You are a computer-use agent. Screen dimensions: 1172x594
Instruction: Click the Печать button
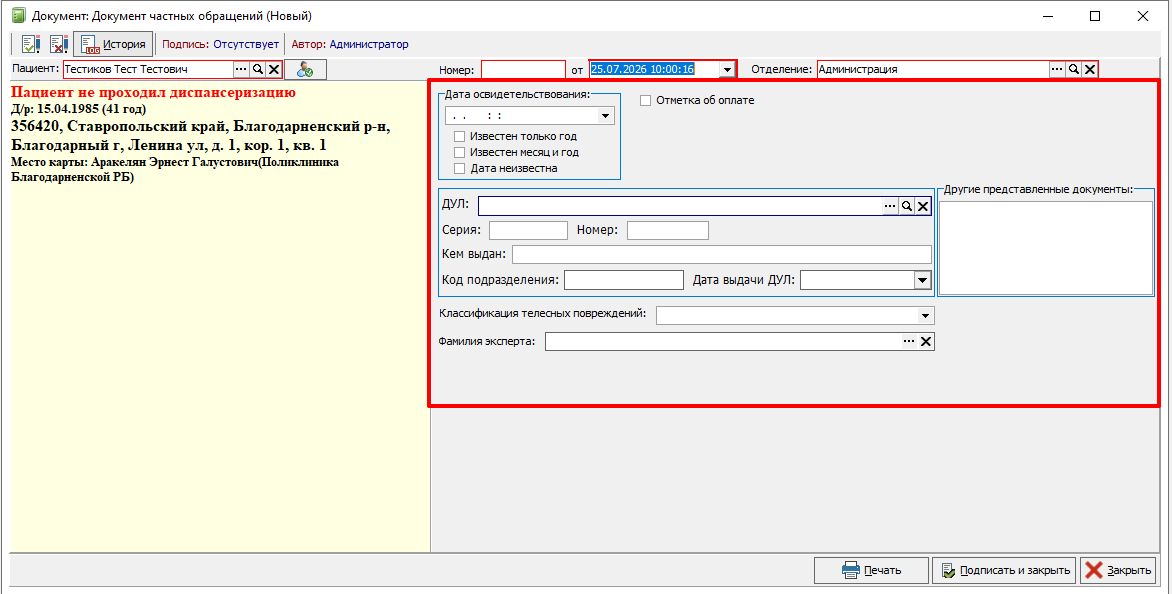click(872, 571)
